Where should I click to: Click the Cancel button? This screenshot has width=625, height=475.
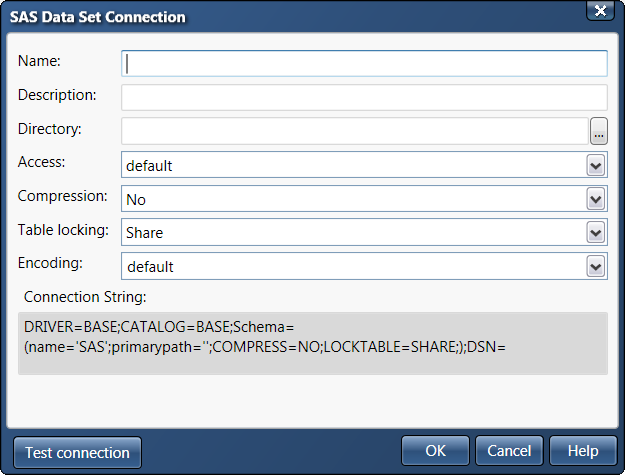pyautogui.click(x=509, y=452)
